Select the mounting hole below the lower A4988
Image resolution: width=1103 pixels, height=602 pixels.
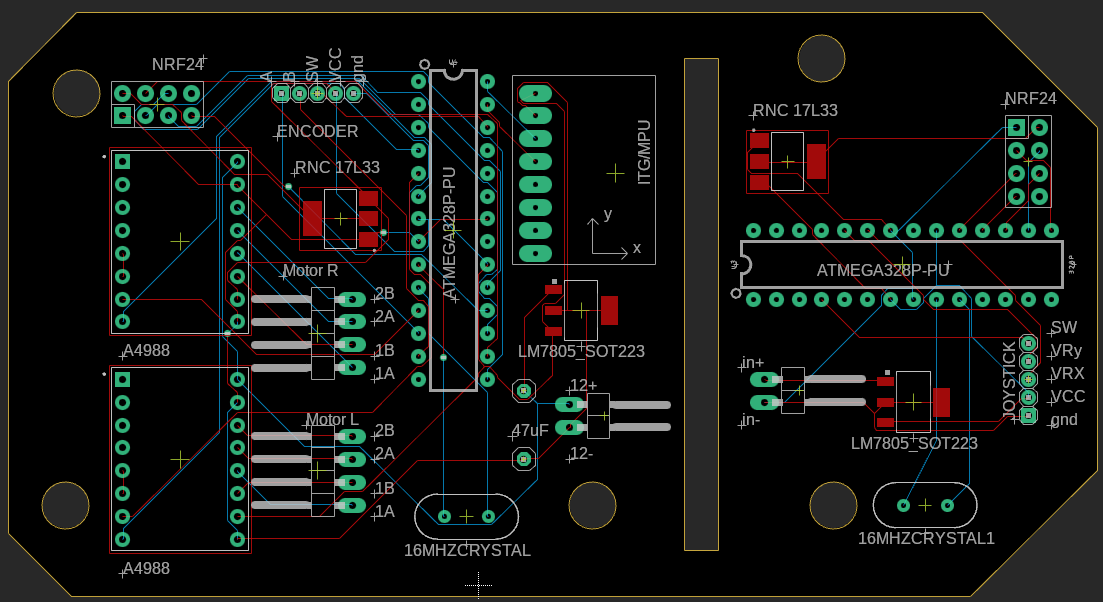click(x=65, y=506)
